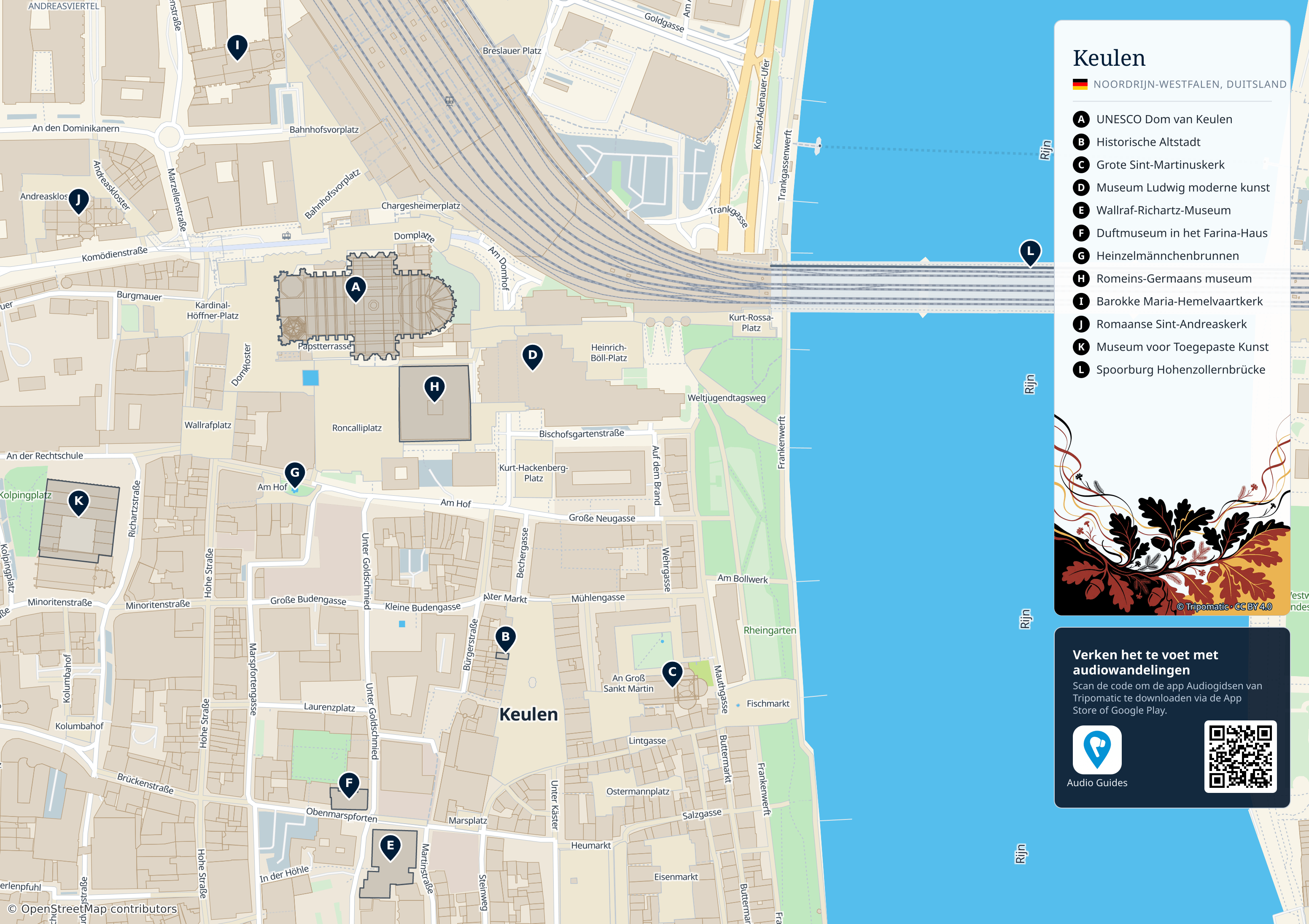This screenshot has height=924, width=1309.
Task: Click the 'NOORDRIJN-WESTFALEN, DUITSLAND' subtitle
Action: tap(1190, 84)
